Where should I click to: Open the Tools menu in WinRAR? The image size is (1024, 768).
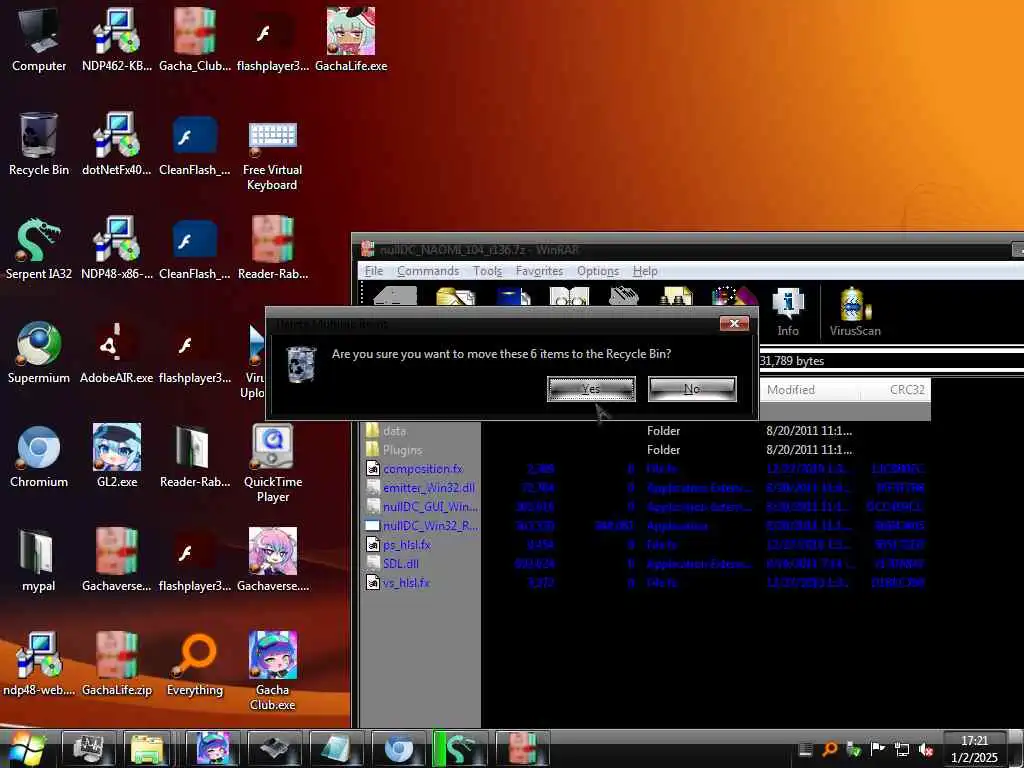click(x=487, y=270)
